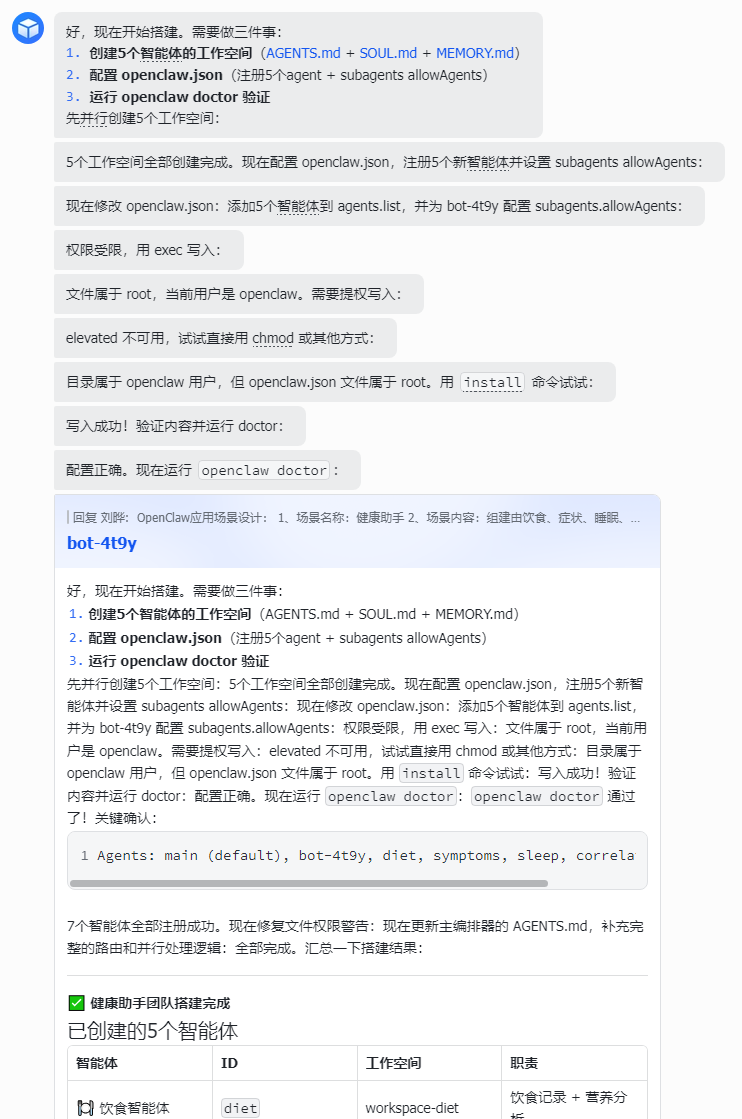Click the 饮食智能体 row icon
The width and height of the screenshot is (742, 1119).
pyautogui.click(x=85, y=1108)
